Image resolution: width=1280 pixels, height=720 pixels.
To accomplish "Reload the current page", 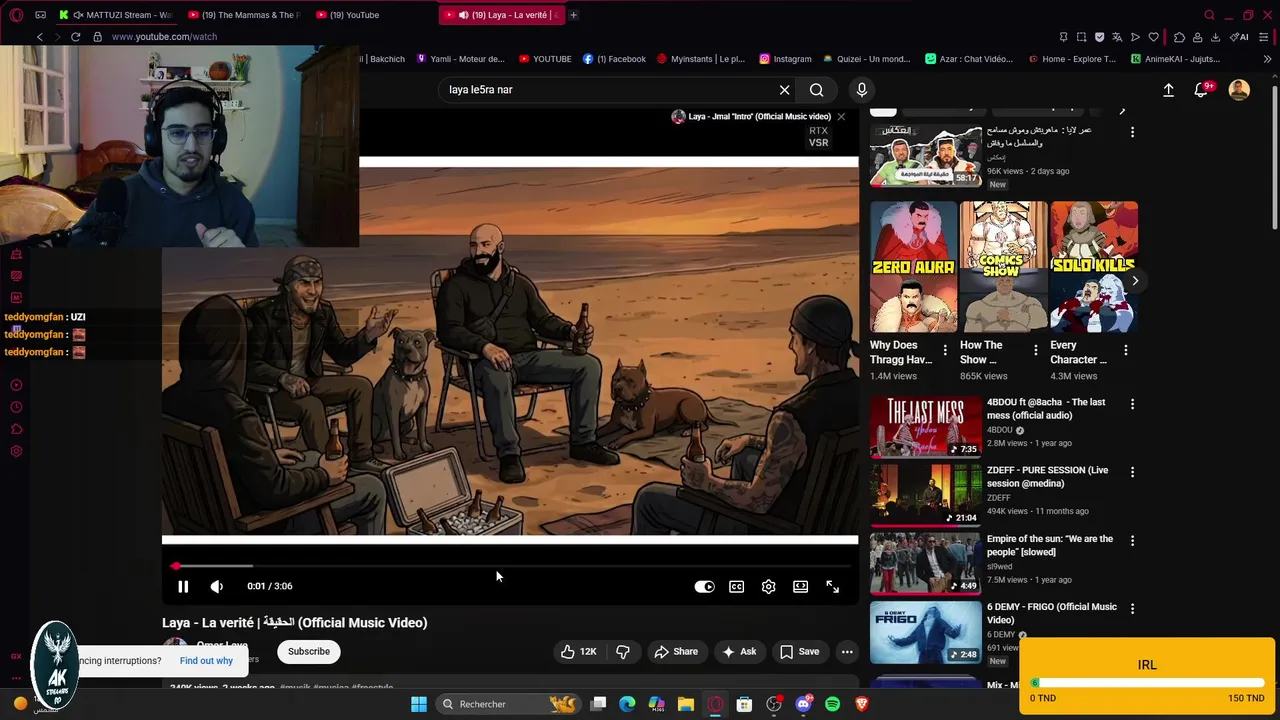I will pyautogui.click(x=75, y=37).
